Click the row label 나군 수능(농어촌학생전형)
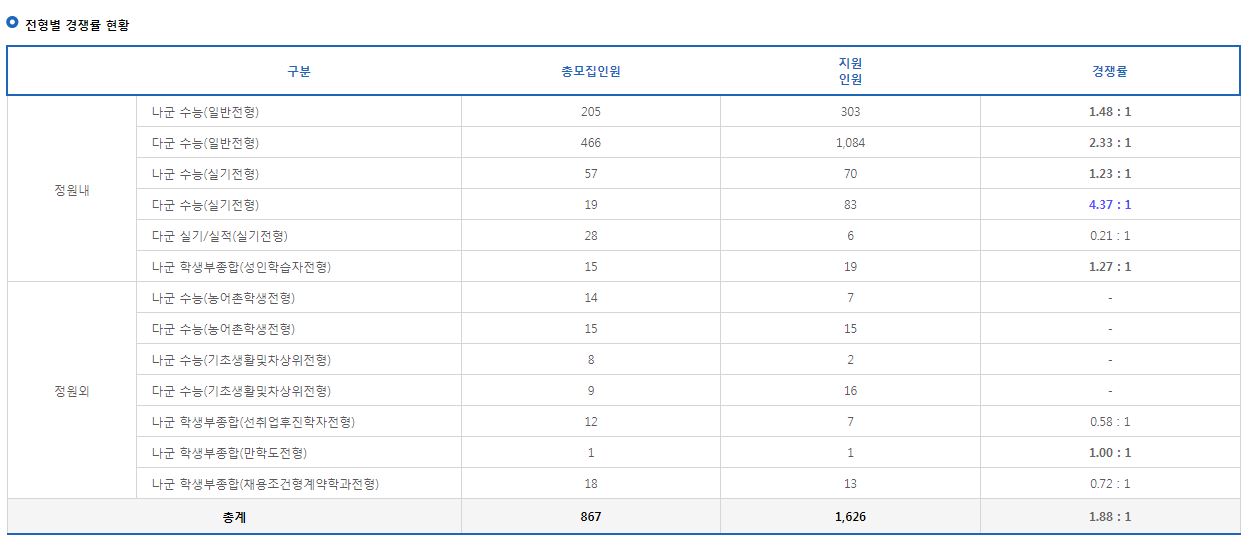Screen dimensions: 1257x548 coord(223,298)
